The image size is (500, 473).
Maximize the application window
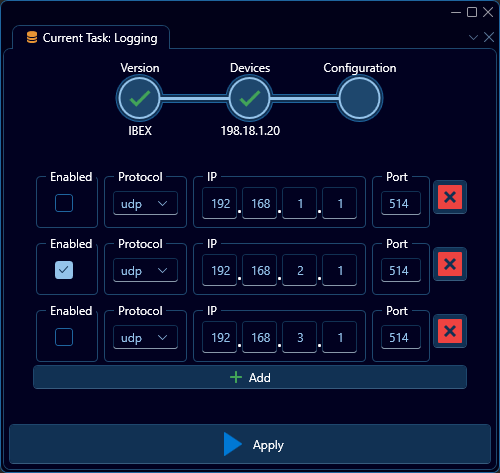tap(472, 12)
